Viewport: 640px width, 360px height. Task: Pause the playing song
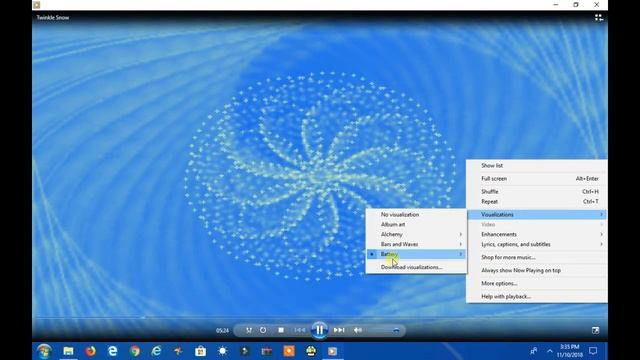coord(320,330)
